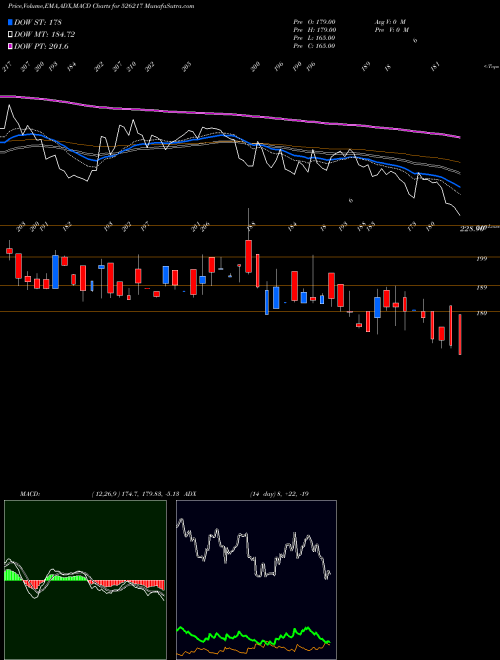Click the 'Pre H: 179.00' value
500x660 pixels.
pos(314,30)
